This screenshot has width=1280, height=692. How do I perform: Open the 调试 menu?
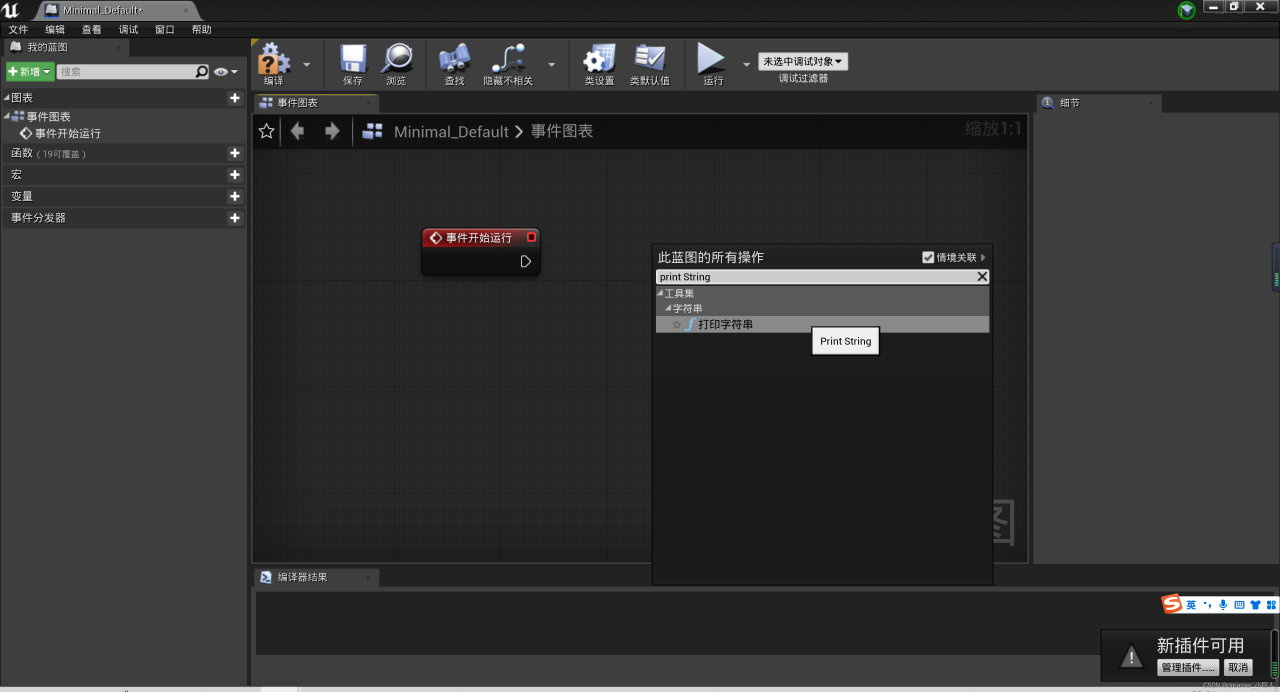[128, 30]
